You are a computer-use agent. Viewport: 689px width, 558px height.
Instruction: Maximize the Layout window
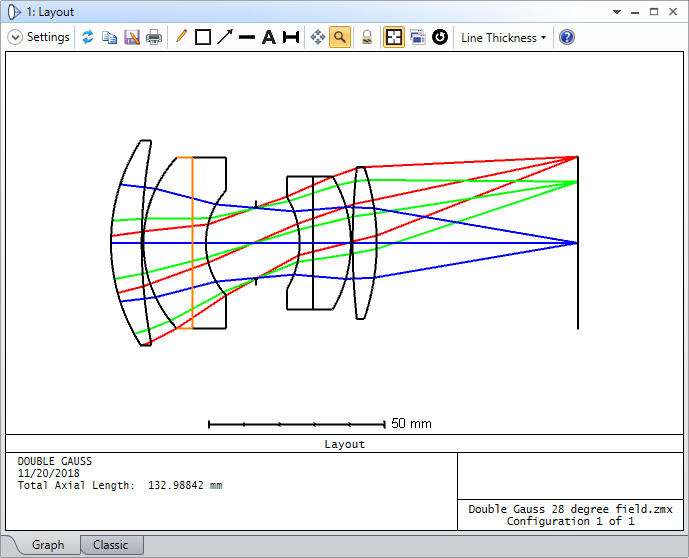coord(654,12)
